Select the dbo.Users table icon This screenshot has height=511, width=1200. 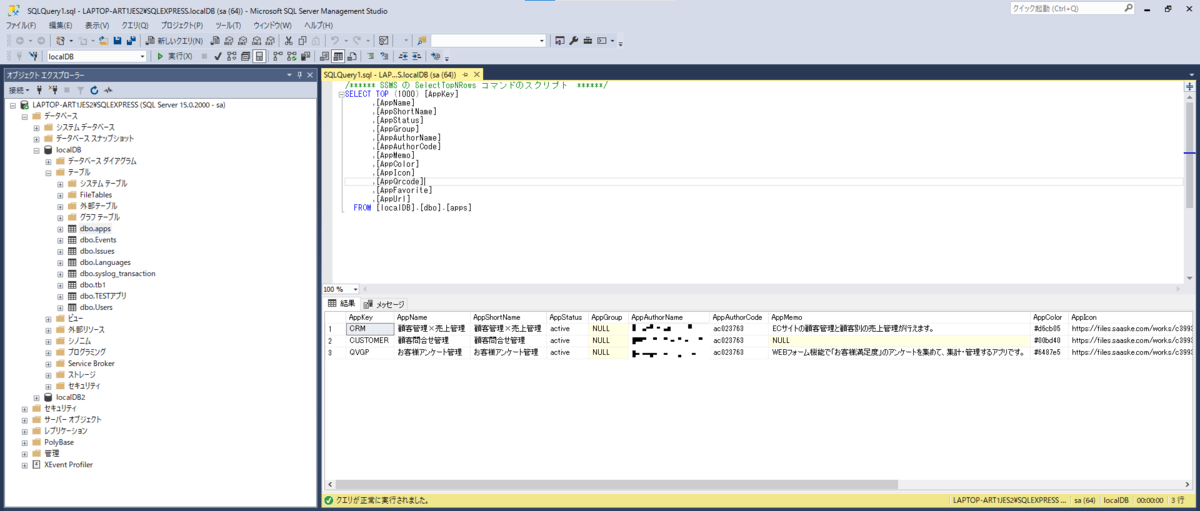[71, 307]
